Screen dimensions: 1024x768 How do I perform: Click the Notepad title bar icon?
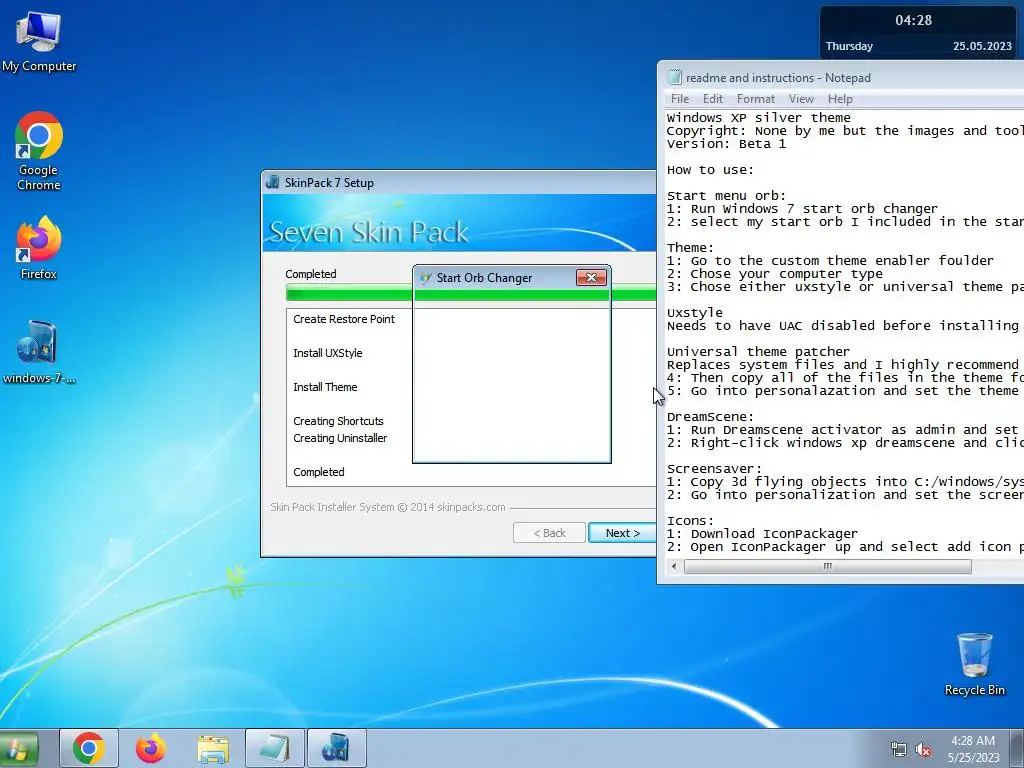(x=675, y=77)
